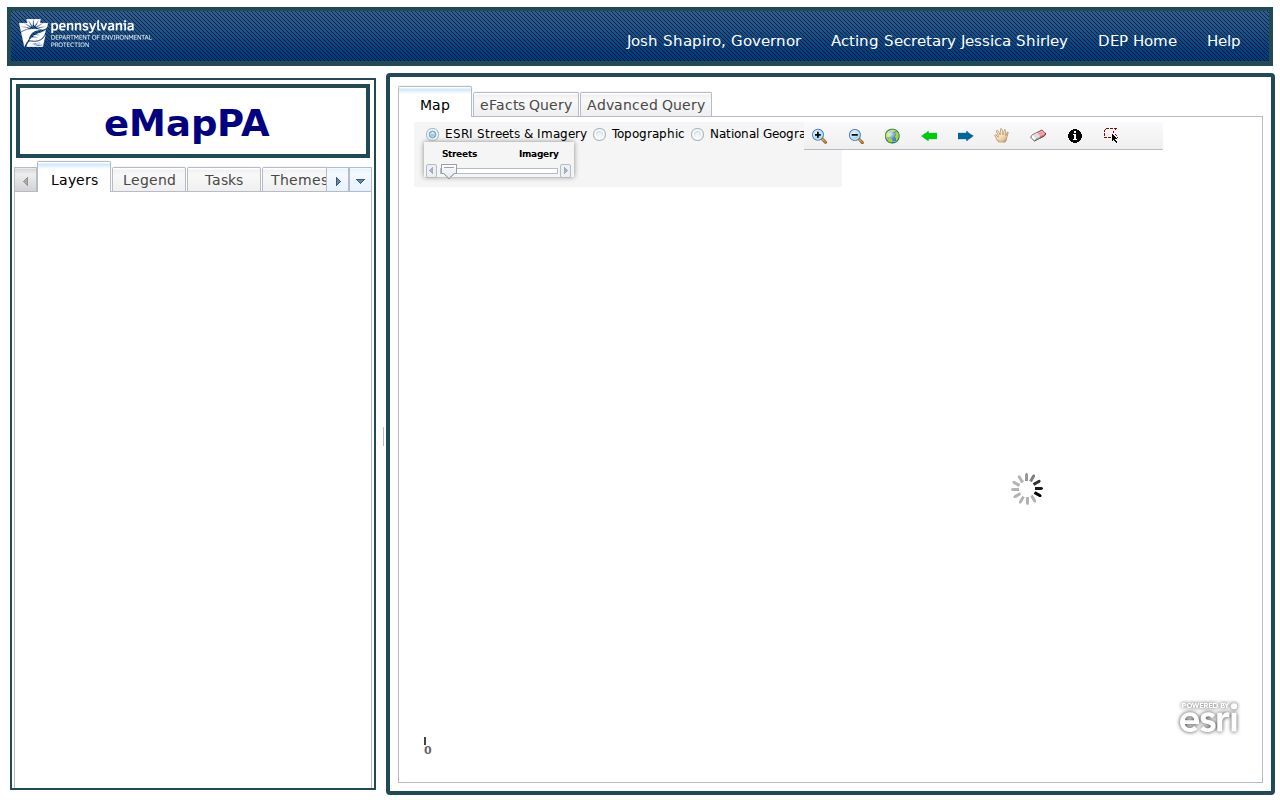The image size is (1280, 800).
Task: Open the panel tabs dropdown menu
Action: click(x=361, y=181)
